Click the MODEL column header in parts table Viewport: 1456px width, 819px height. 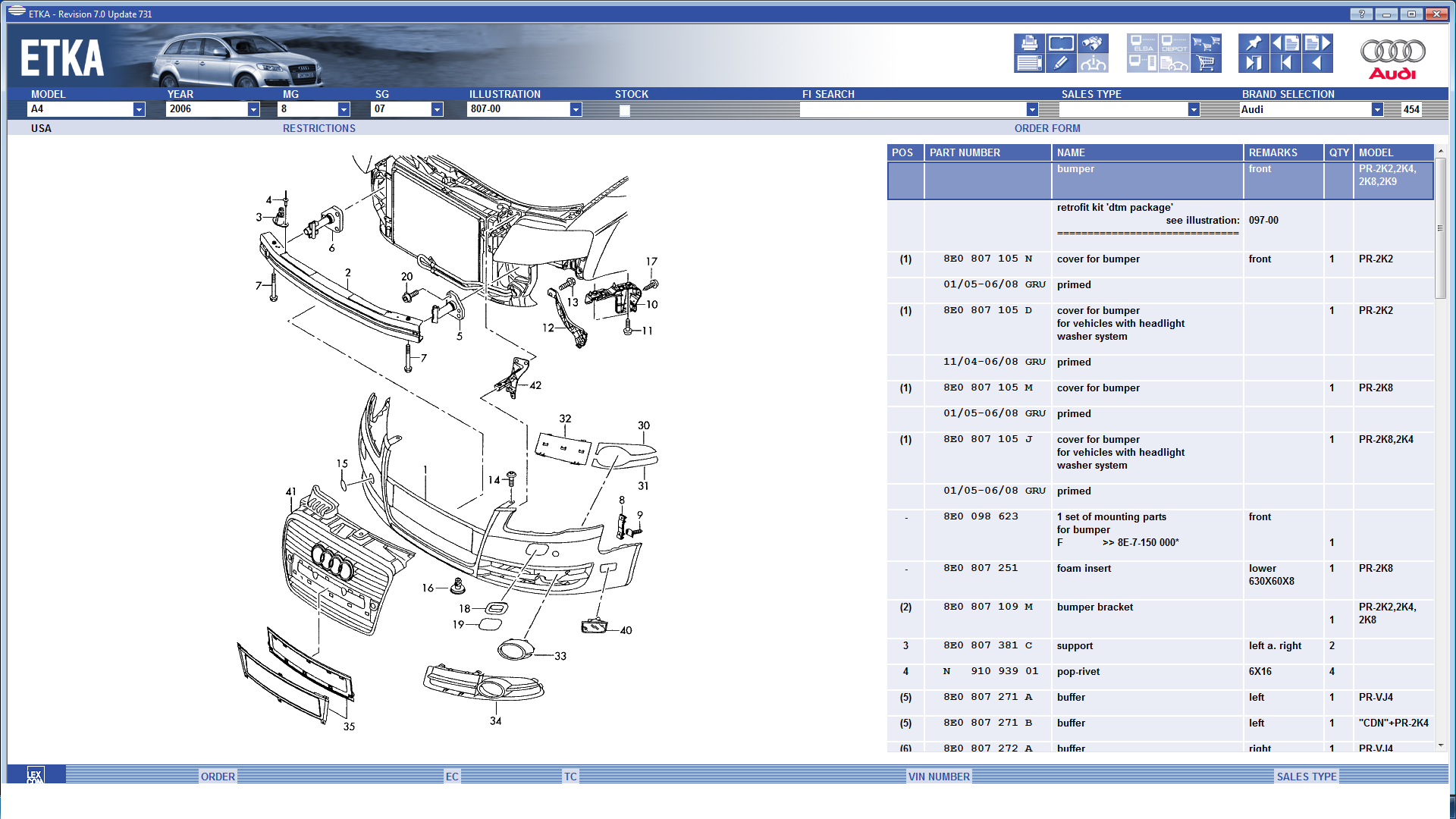1394,152
